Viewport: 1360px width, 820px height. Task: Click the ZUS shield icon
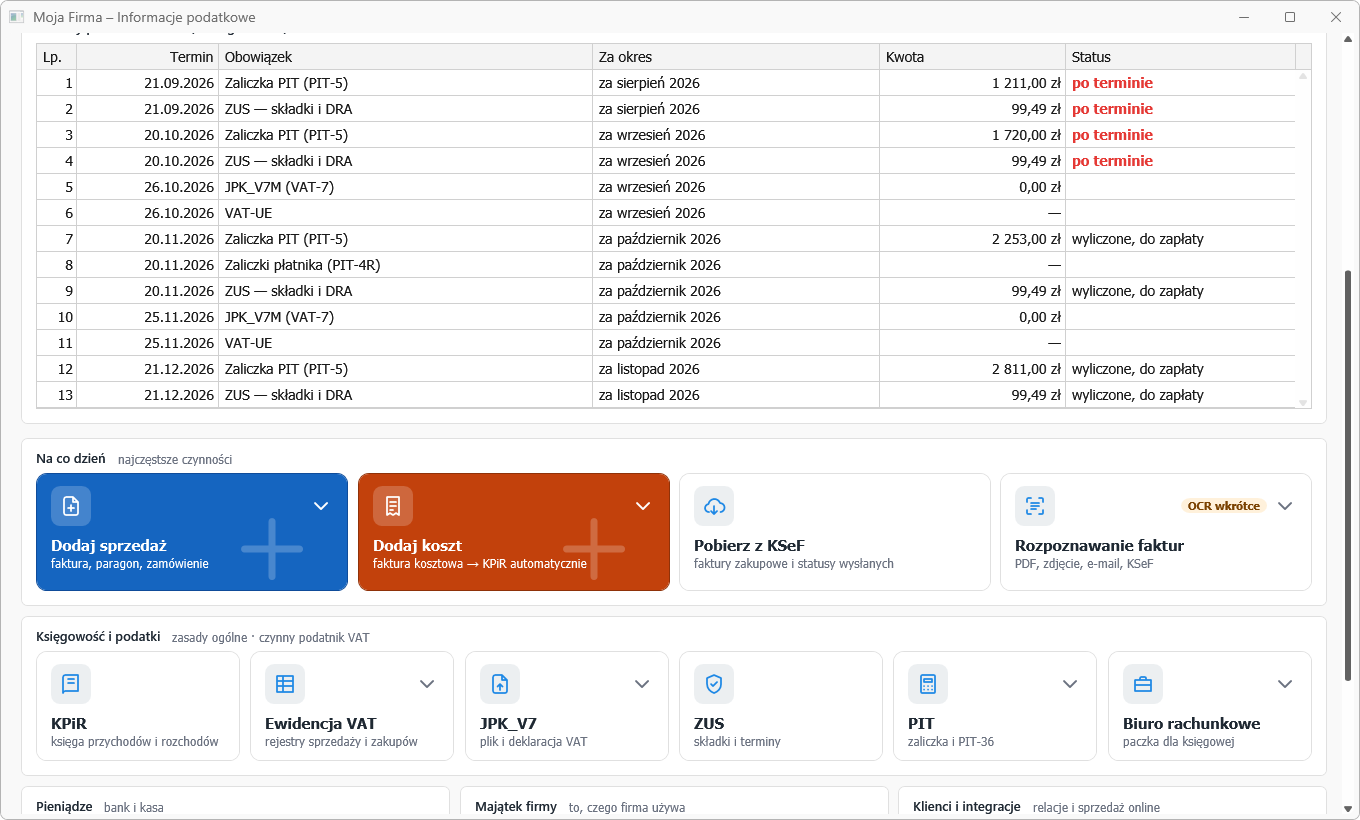tap(714, 684)
